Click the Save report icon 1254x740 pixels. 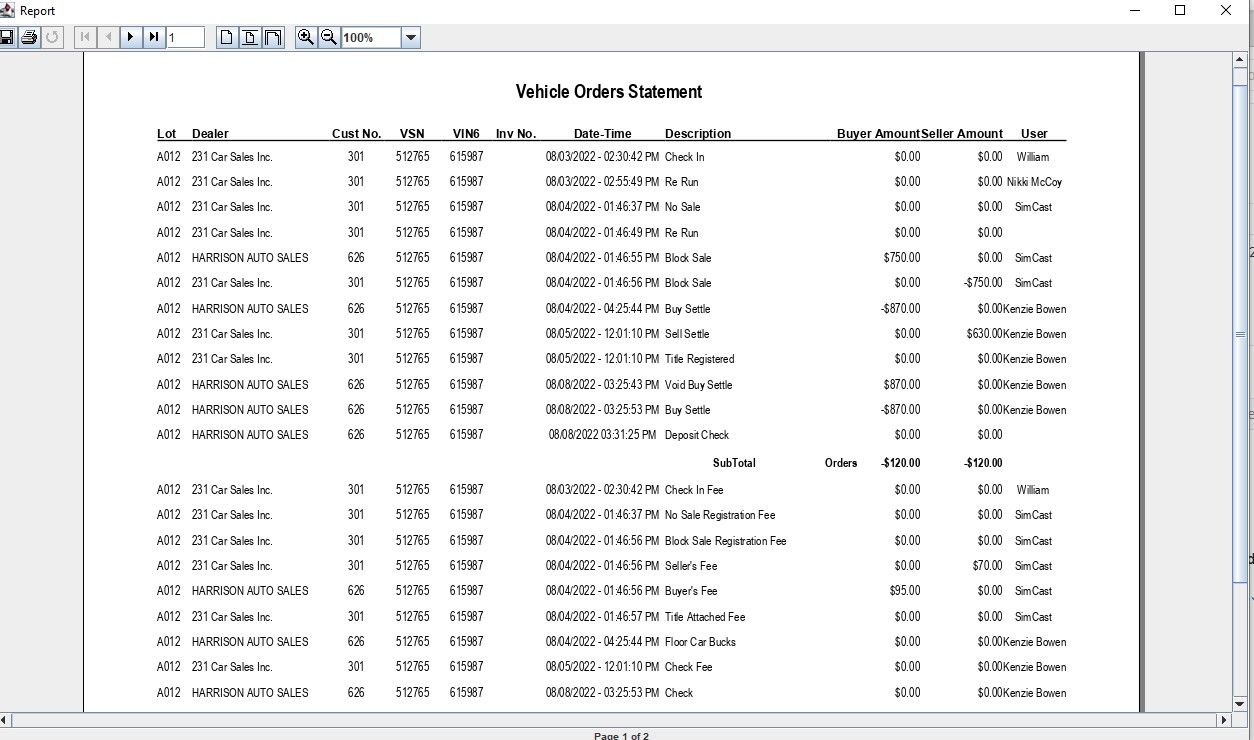click(7, 37)
